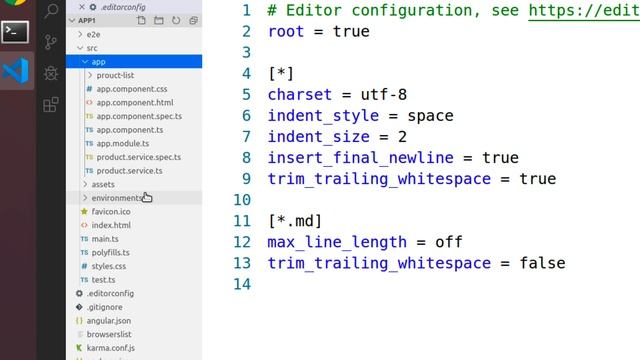Open test.ts file
Image resolution: width=640 pixels, height=360 pixels.
click(103, 280)
